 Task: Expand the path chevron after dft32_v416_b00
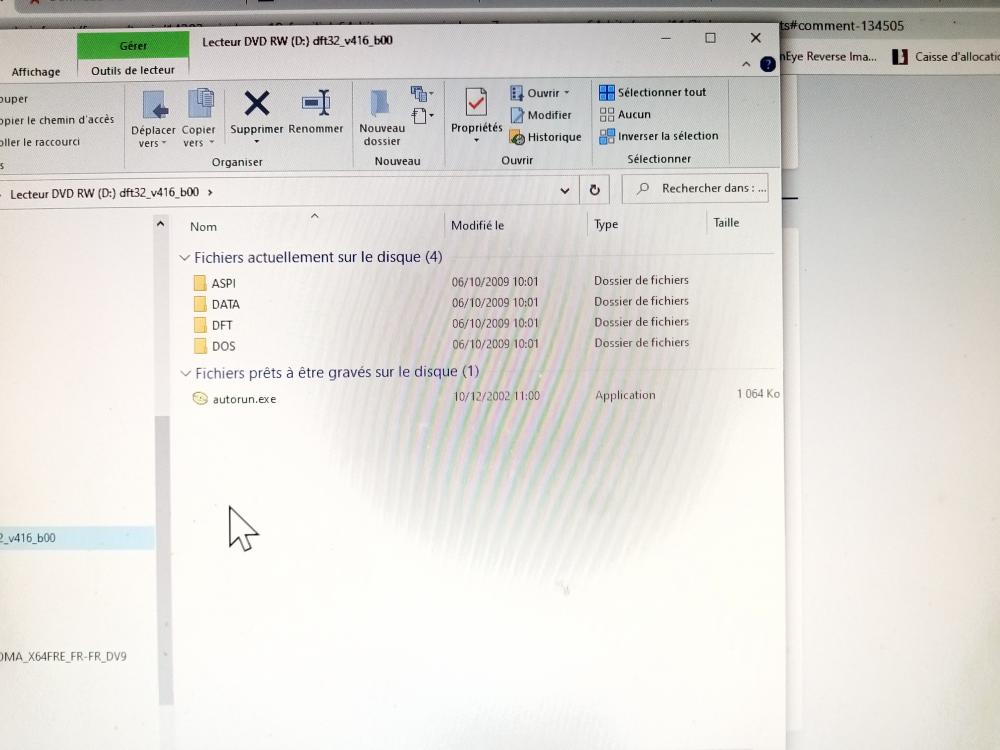[210, 192]
